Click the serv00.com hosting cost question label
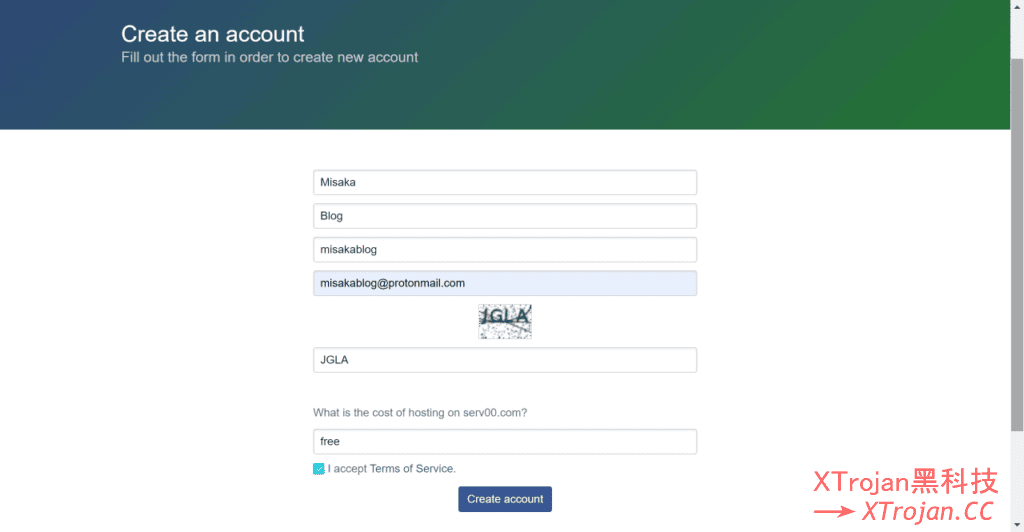The image size is (1024, 532). pyautogui.click(x=420, y=413)
